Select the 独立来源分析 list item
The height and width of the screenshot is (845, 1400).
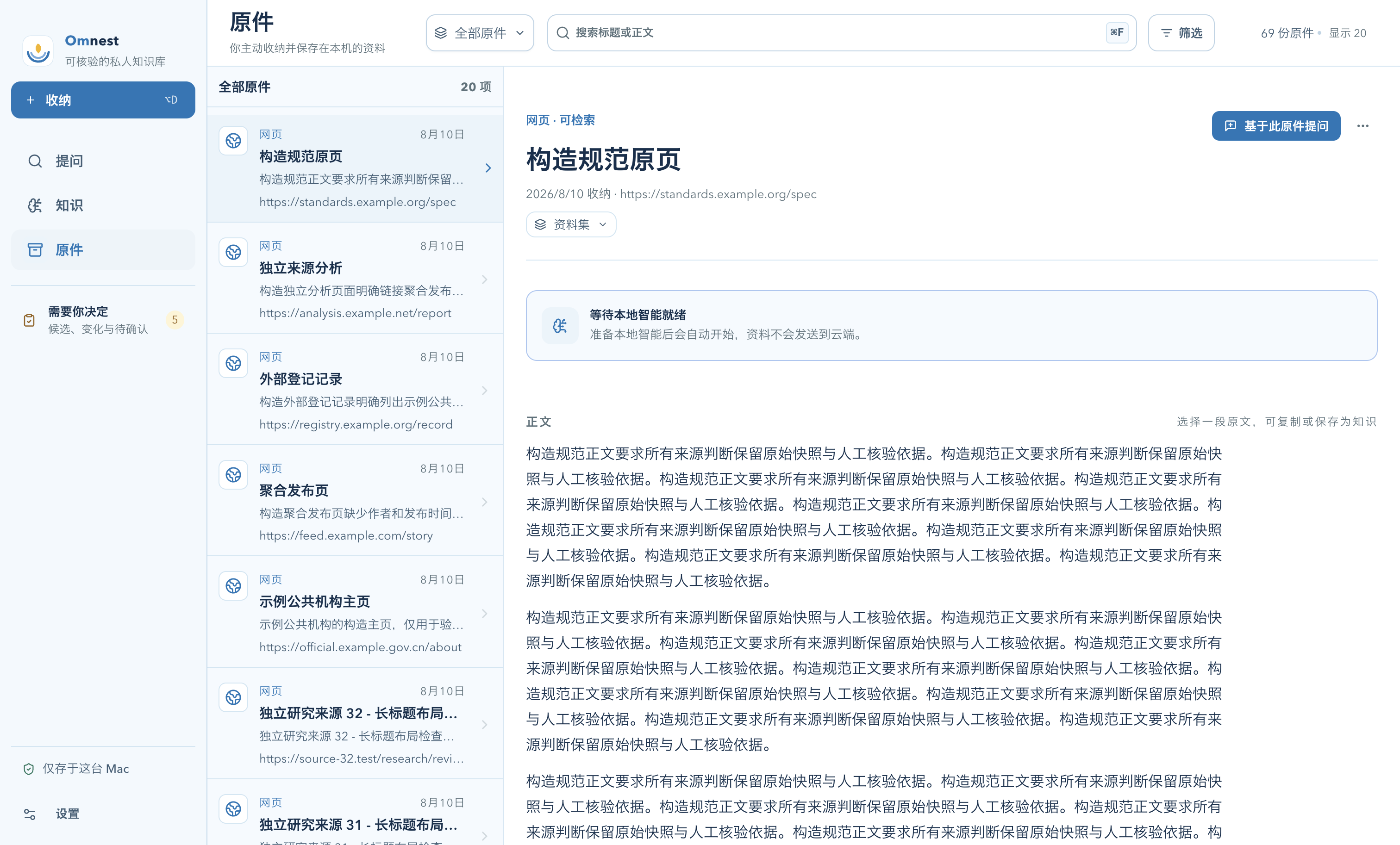[355, 279]
